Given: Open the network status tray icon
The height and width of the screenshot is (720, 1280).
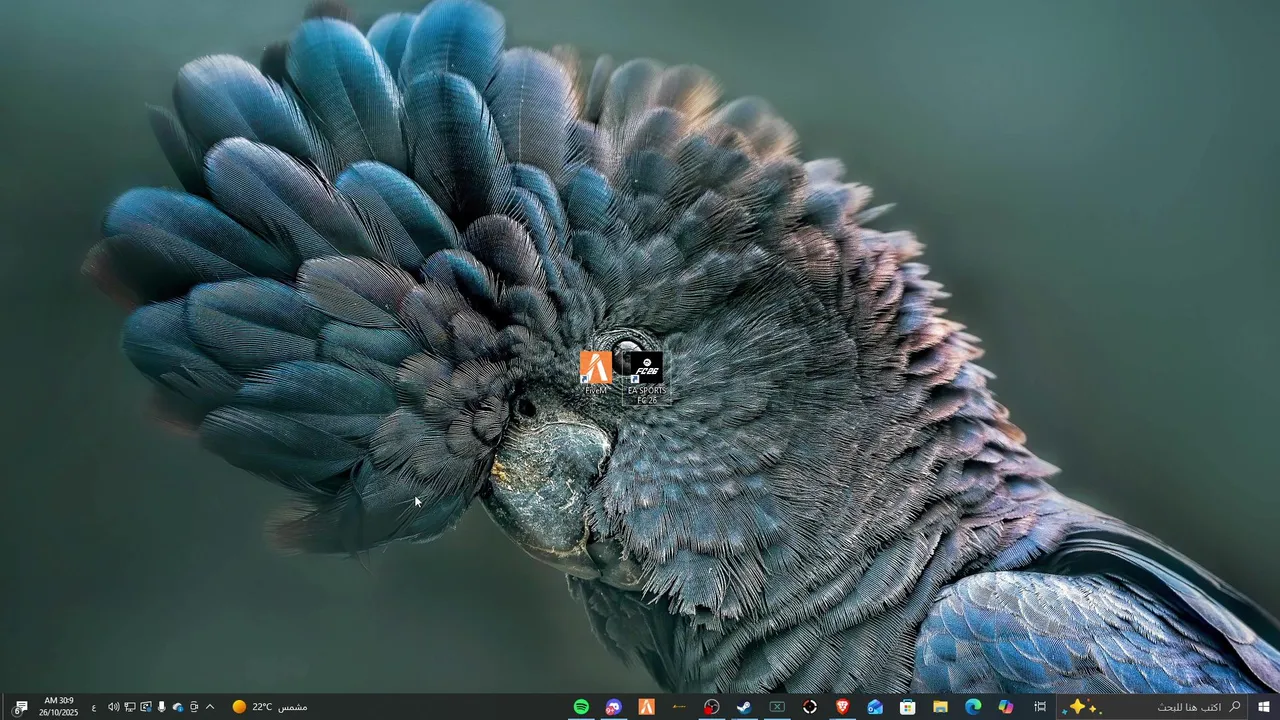Looking at the screenshot, I should click(x=130, y=707).
